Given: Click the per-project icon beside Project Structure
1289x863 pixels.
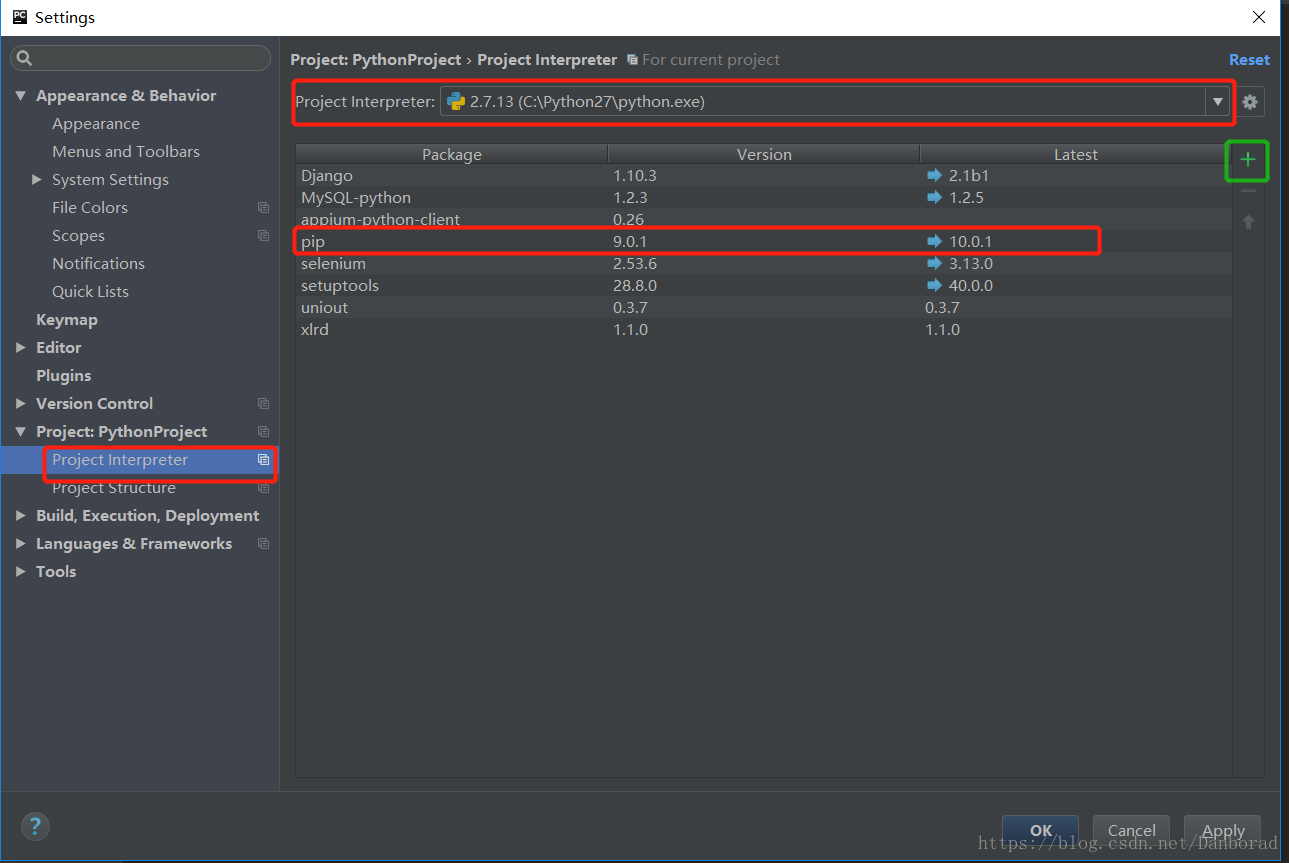Looking at the screenshot, I should (263, 488).
